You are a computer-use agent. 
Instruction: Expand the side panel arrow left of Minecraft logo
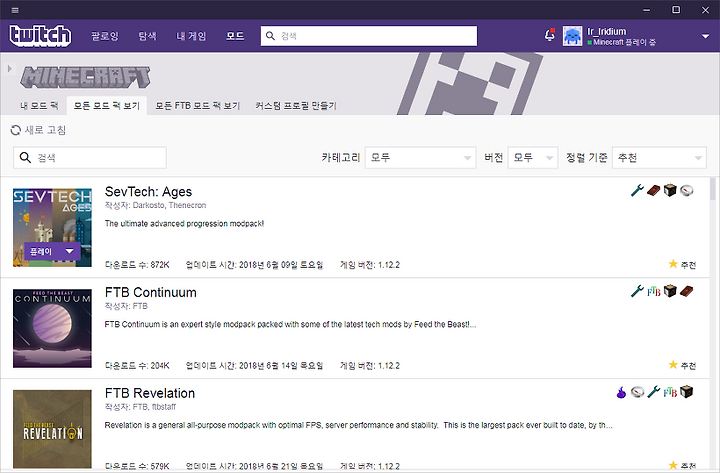coord(9,69)
